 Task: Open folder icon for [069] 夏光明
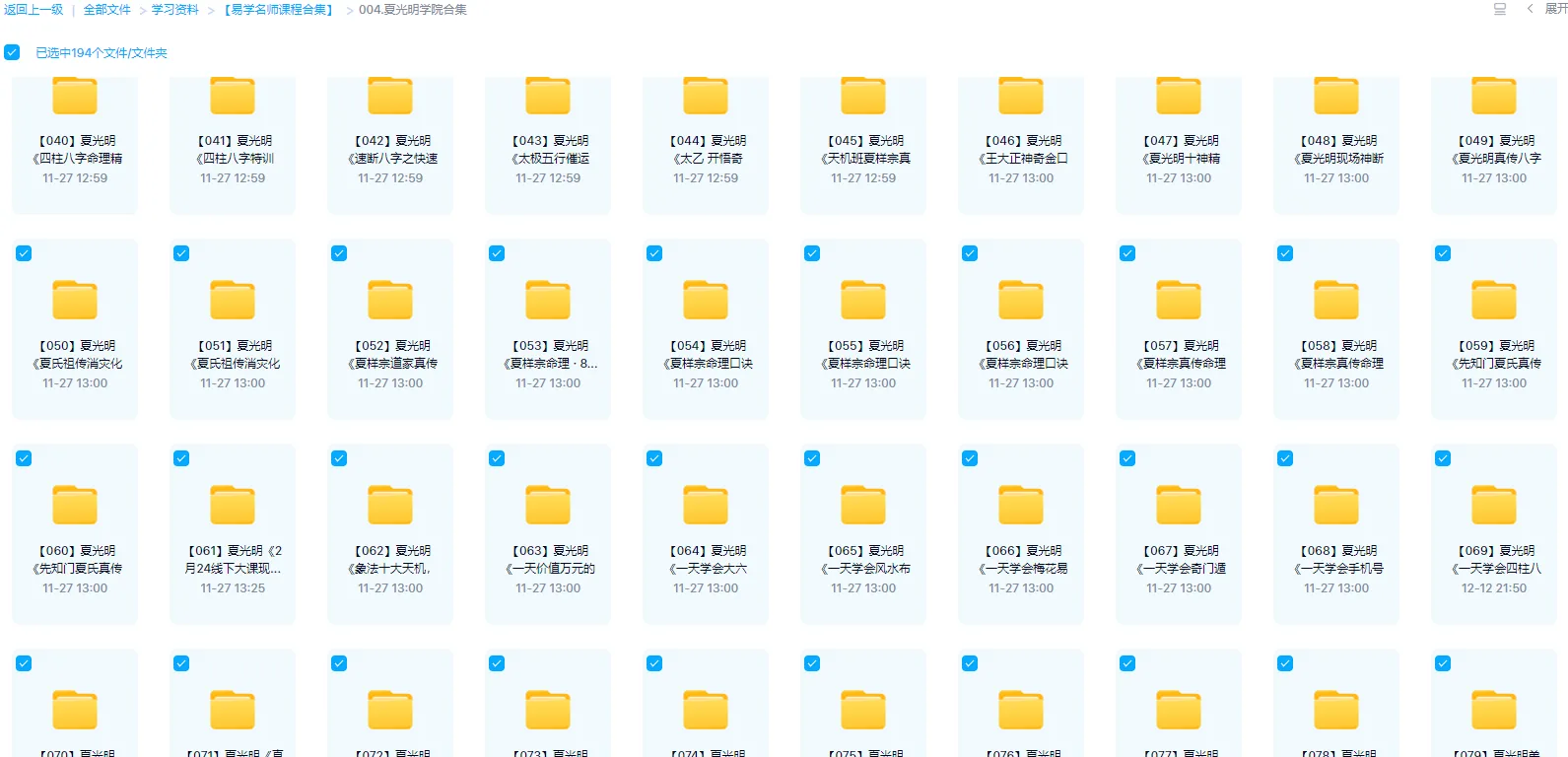1494,505
